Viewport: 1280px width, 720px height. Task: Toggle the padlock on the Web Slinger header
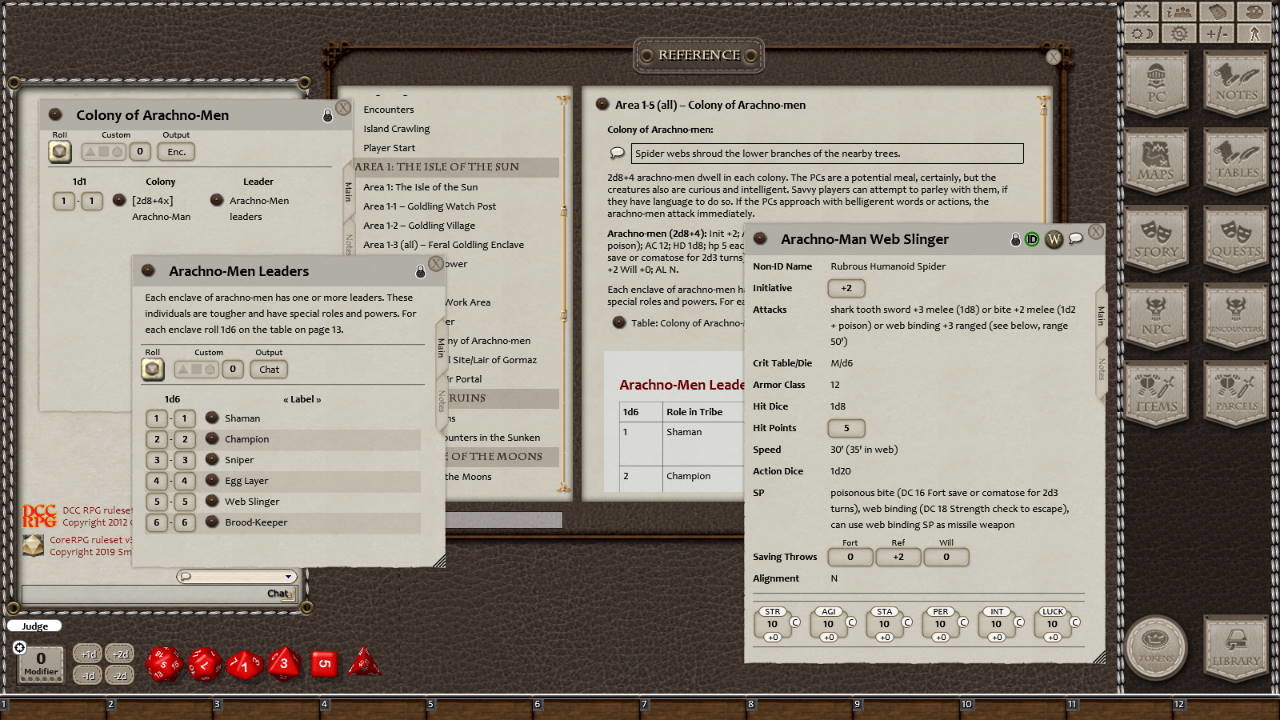point(1012,239)
